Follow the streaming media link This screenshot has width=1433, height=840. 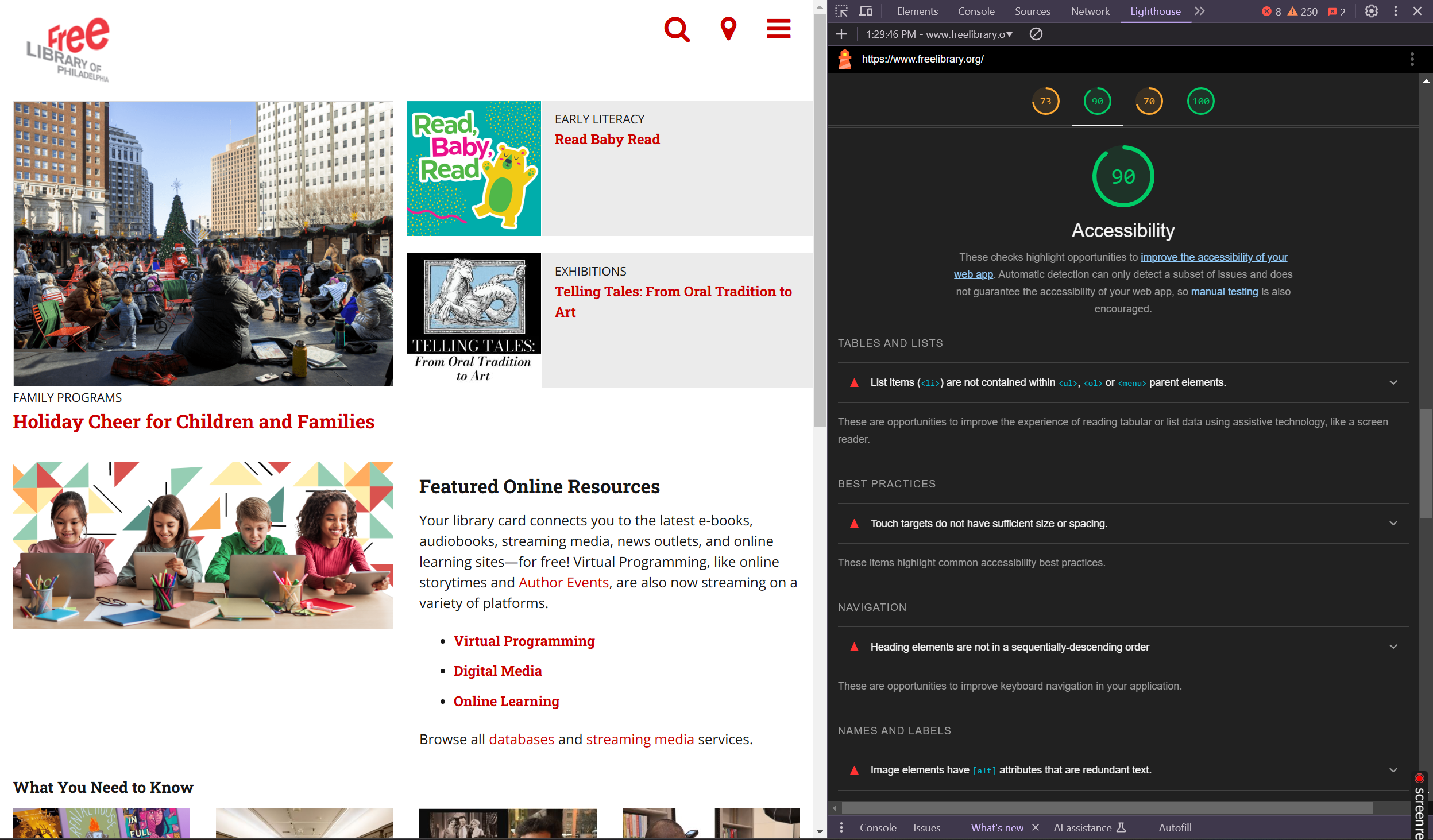640,739
